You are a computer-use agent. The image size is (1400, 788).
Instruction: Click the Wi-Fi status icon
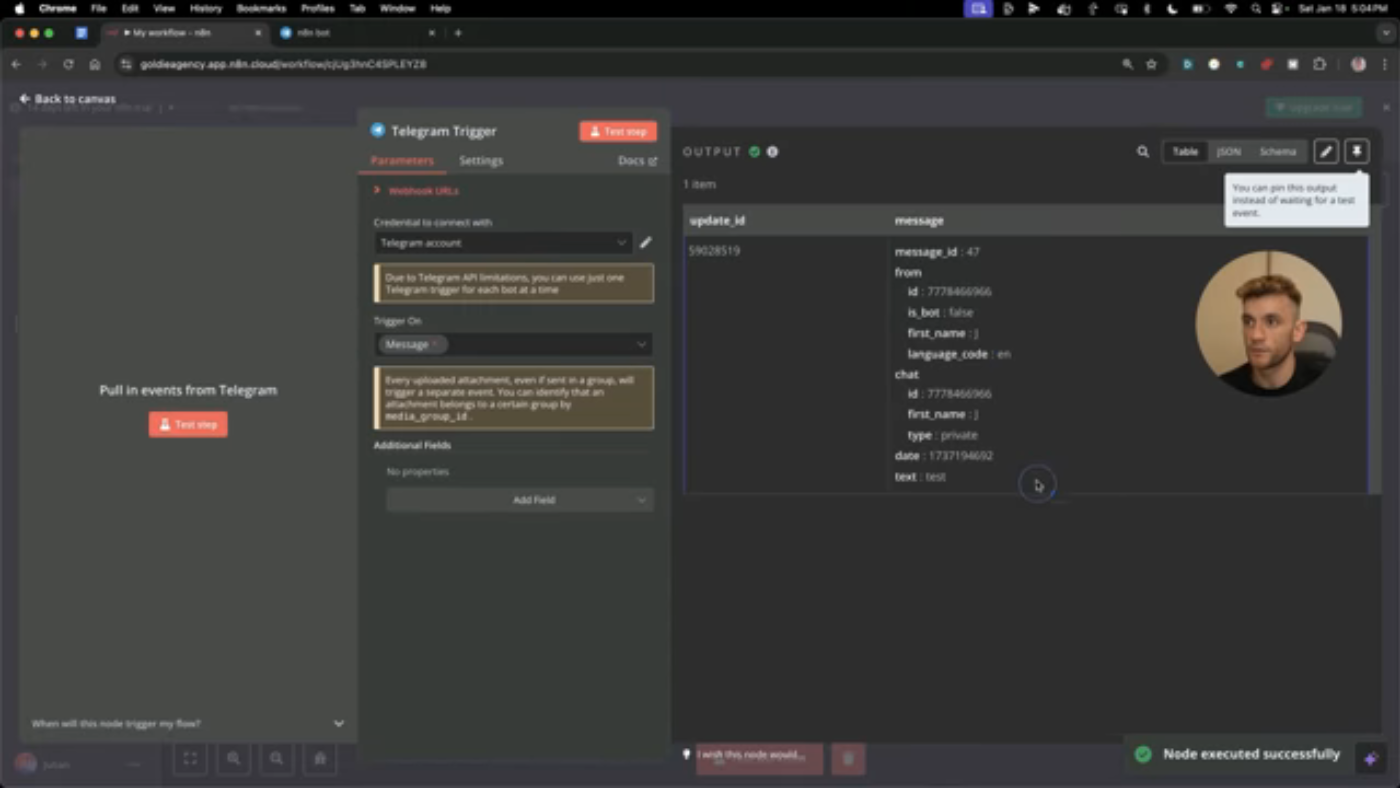1231,8
